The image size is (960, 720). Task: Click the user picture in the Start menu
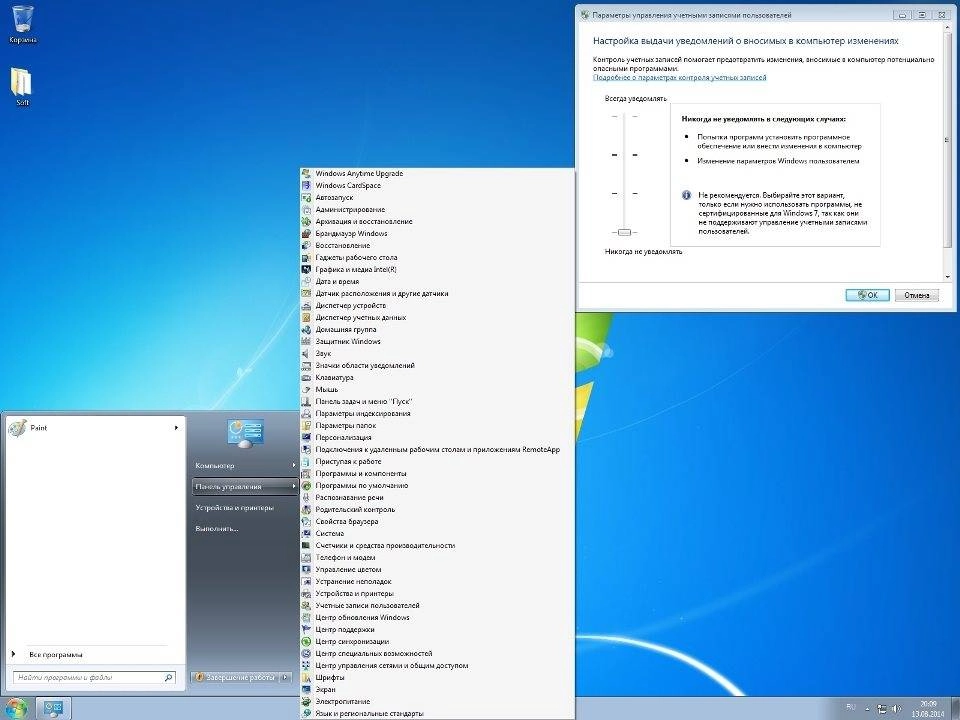pyautogui.click(x=246, y=433)
